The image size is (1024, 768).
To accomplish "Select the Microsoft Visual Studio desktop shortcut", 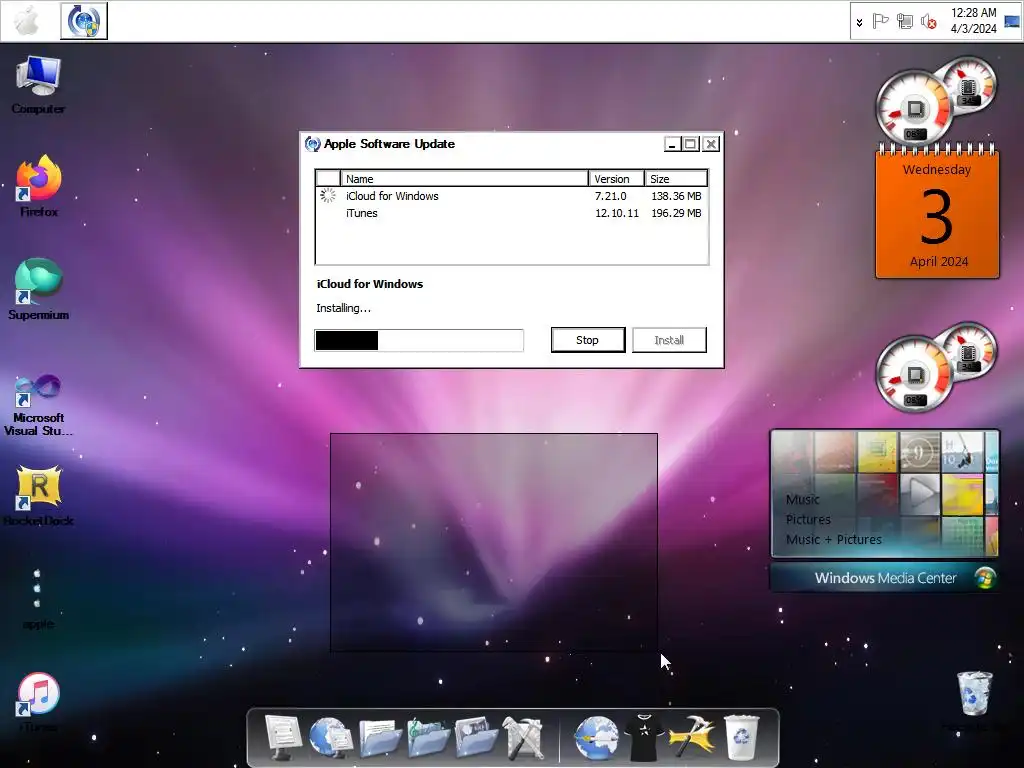I will click(39, 405).
